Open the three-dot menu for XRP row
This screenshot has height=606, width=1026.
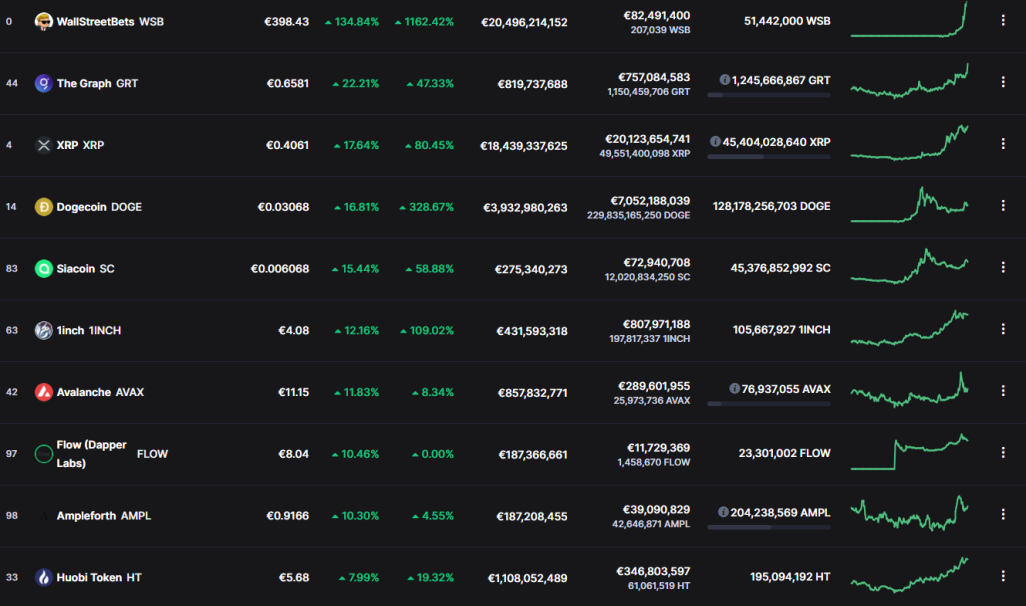click(x=1003, y=144)
